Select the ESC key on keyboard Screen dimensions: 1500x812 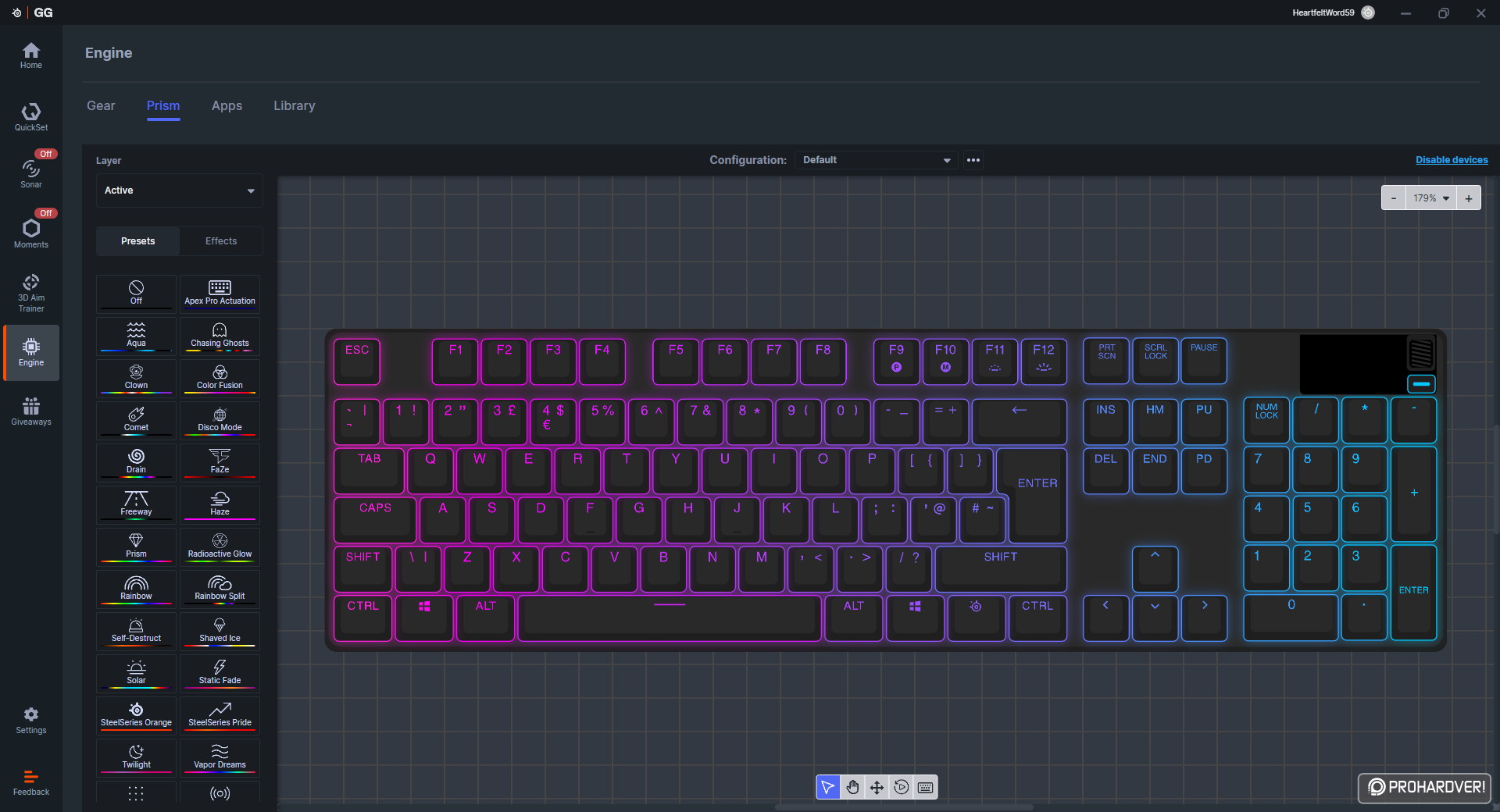pyautogui.click(x=357, y=361)
